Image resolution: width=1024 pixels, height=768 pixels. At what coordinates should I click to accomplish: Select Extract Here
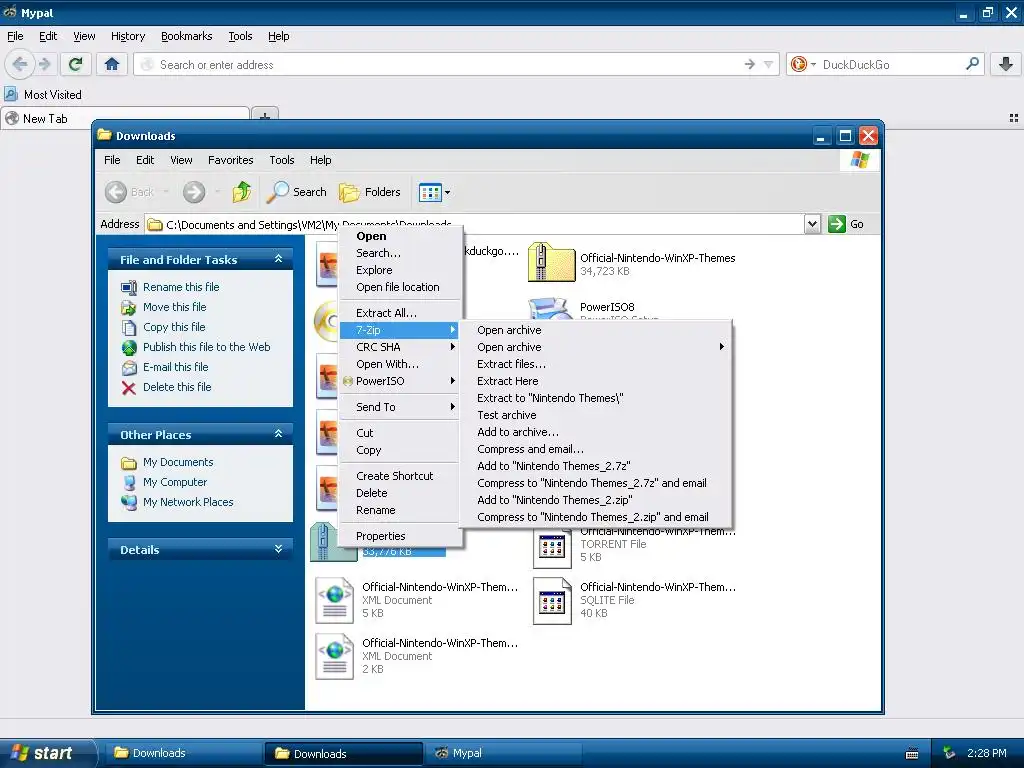596,381
